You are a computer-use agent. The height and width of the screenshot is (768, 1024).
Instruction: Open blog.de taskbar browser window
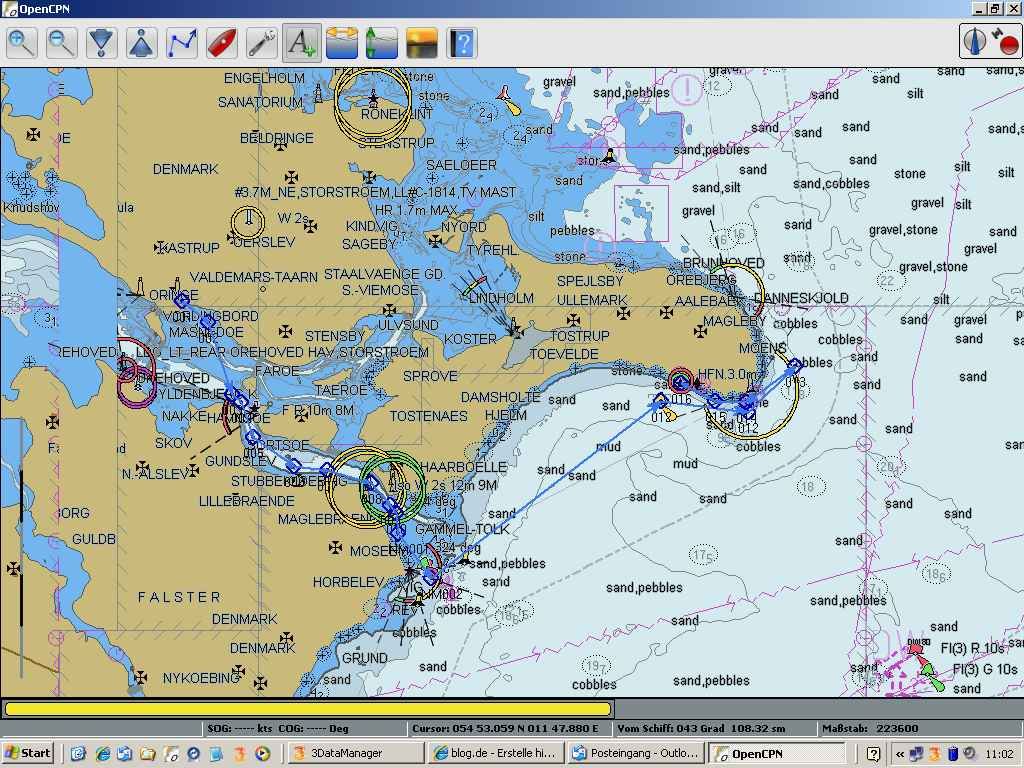494,754
